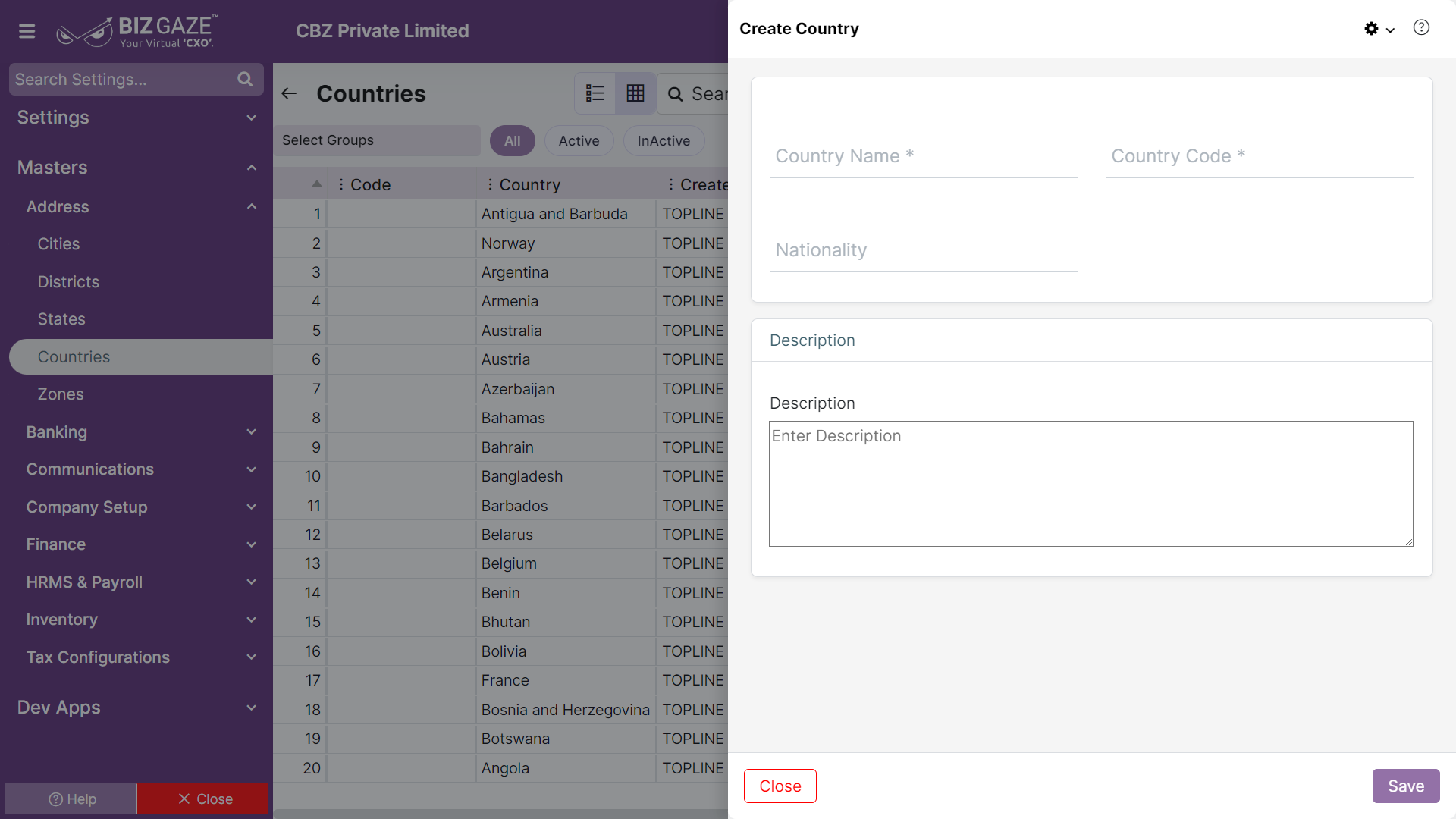The width and height of the screenshot is (1456, 819).
Task: Expand the Dev Apps section
Action: [x=251, y=708]
